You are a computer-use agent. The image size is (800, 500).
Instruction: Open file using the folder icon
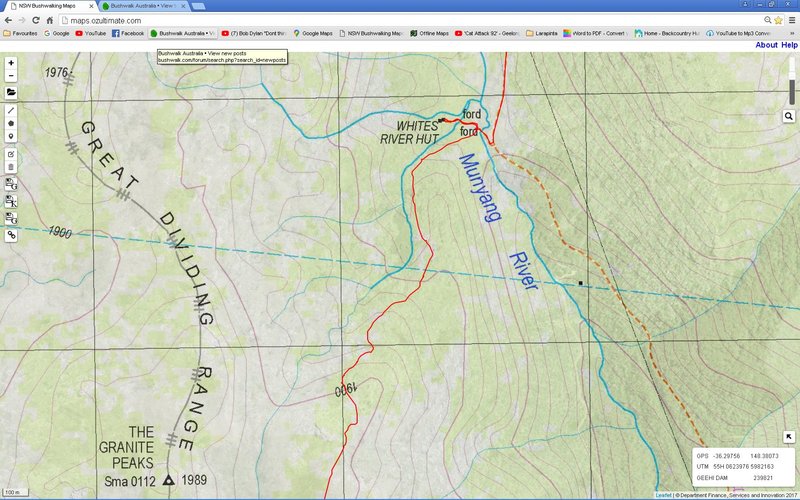[11, 93]
